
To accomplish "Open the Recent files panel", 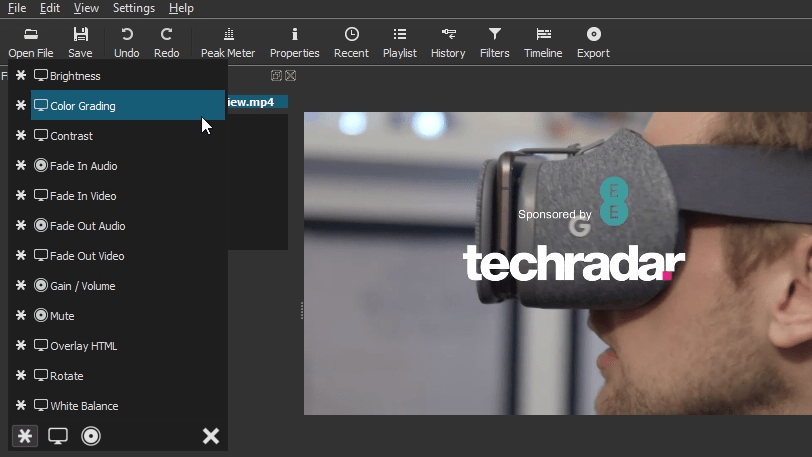I will click(351, 42).
